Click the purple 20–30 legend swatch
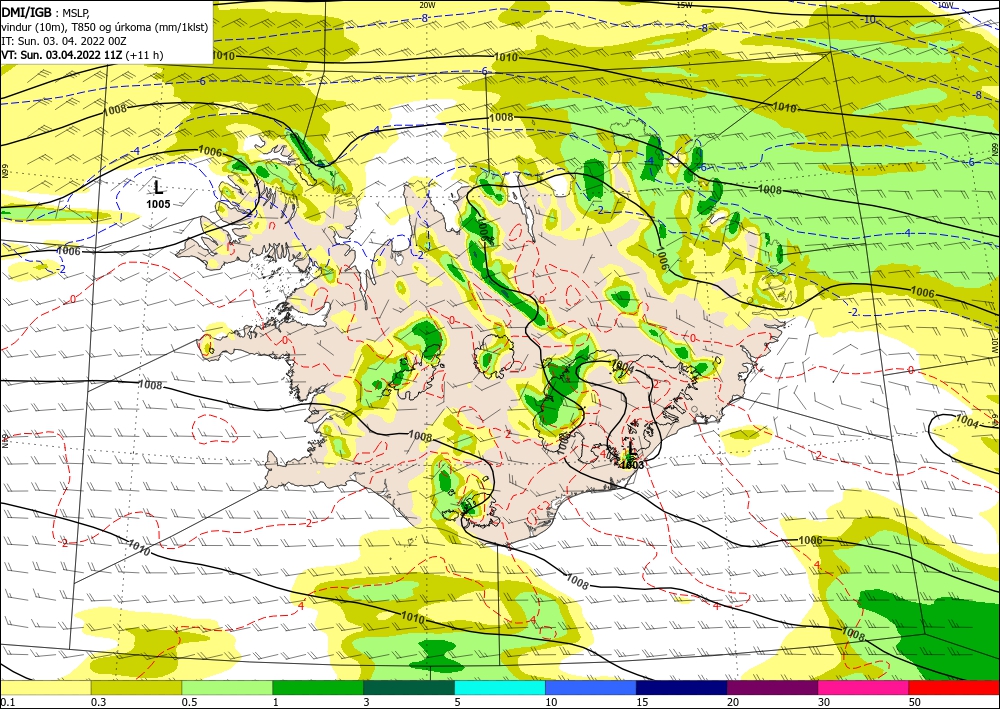 [x=772, y=687]
